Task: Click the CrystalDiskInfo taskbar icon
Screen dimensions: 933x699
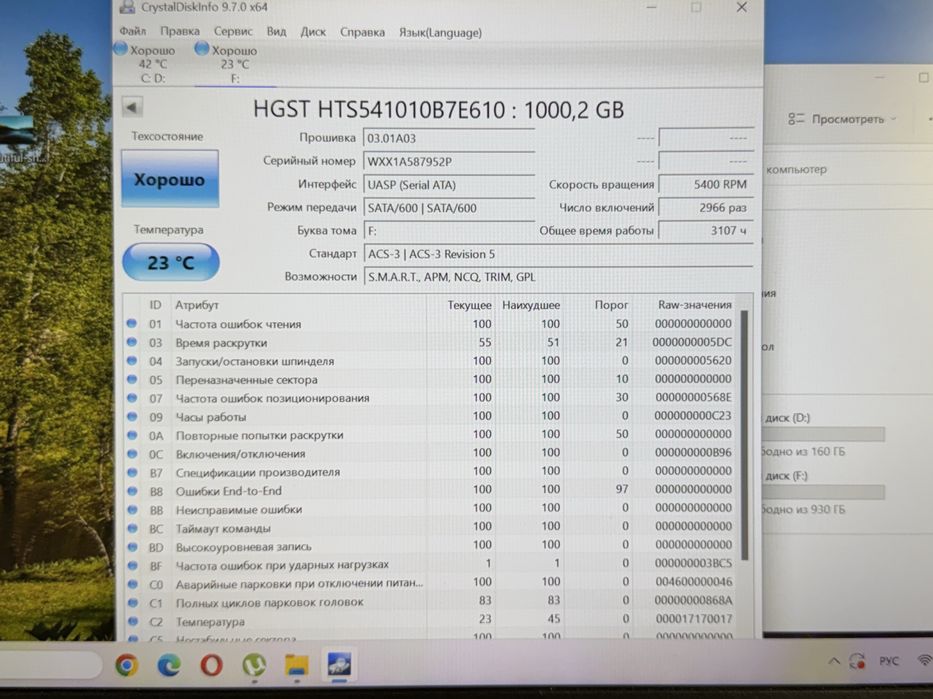Action: tap(339, 664)
